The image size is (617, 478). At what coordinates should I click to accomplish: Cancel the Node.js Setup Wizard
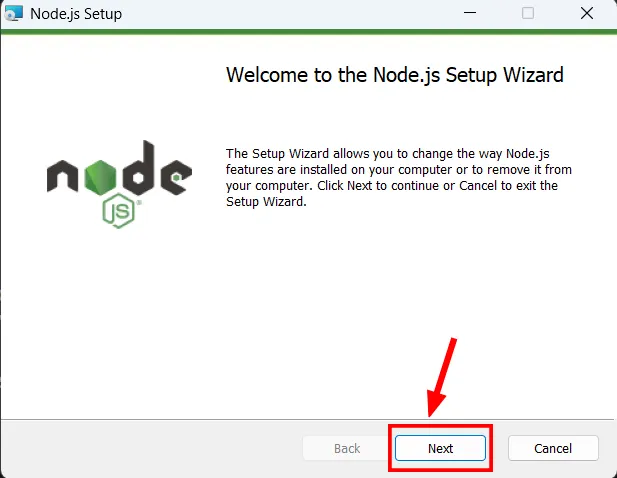click(x=553, y=448)
